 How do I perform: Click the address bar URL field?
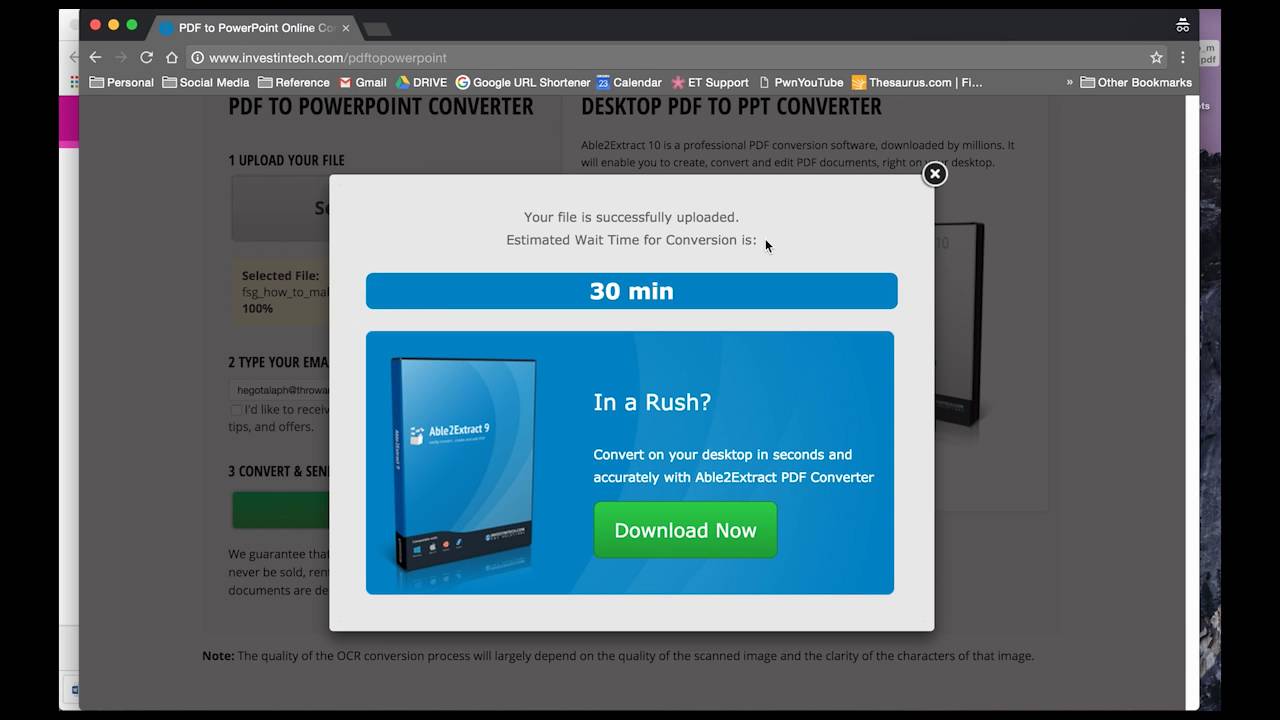(x=665, y=58)
